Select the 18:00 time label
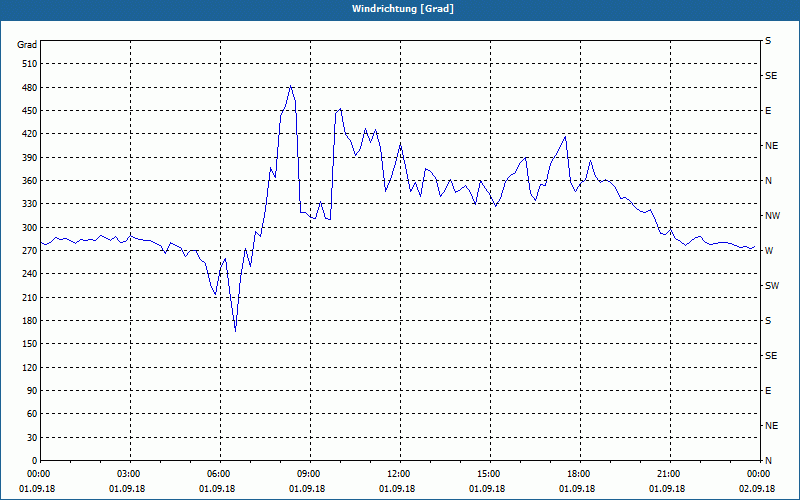Screen dimensions: 800x500 coord(580,474)
